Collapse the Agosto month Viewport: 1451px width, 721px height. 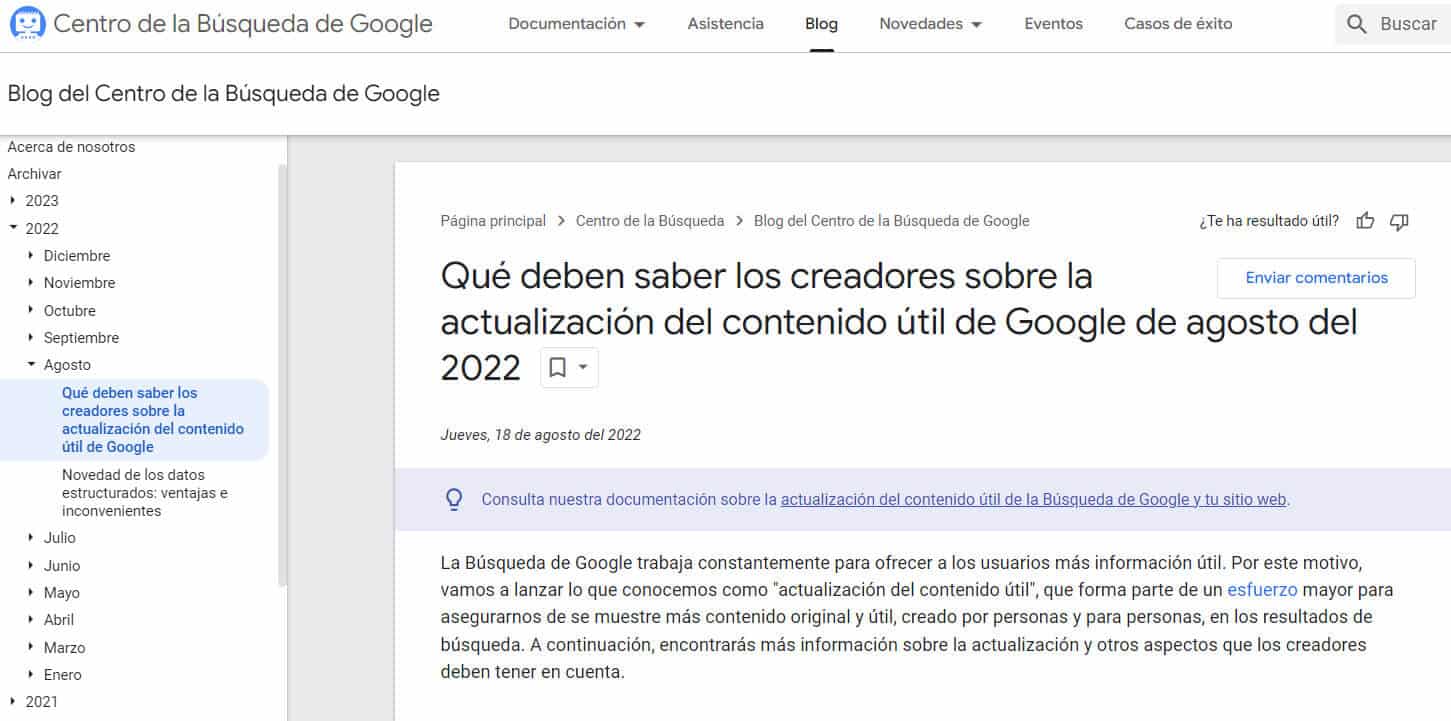click(x=32, y=365)
